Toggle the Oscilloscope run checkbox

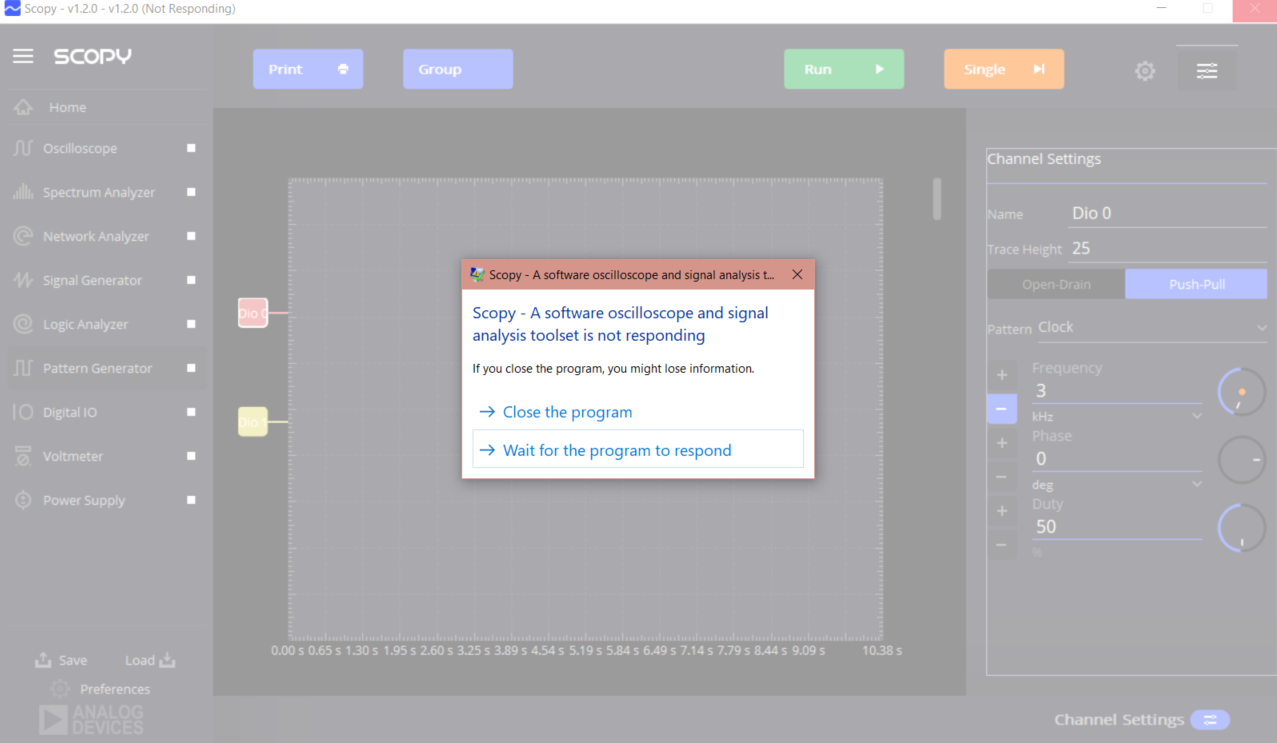point(191,148)
